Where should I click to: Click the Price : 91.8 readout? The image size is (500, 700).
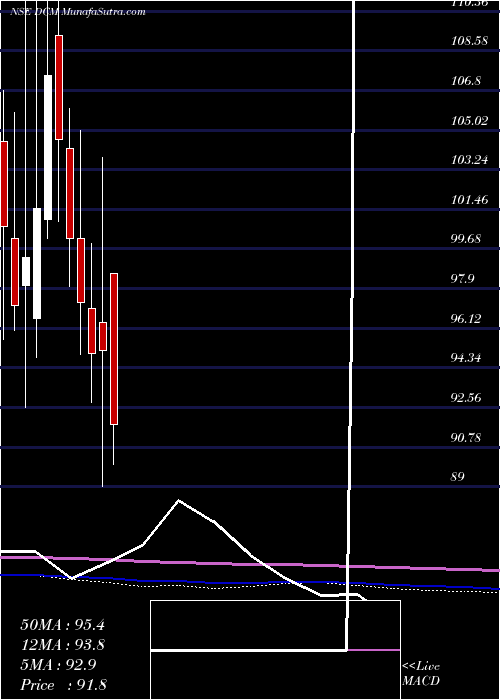pyautogui.click(x=63, y=685)
